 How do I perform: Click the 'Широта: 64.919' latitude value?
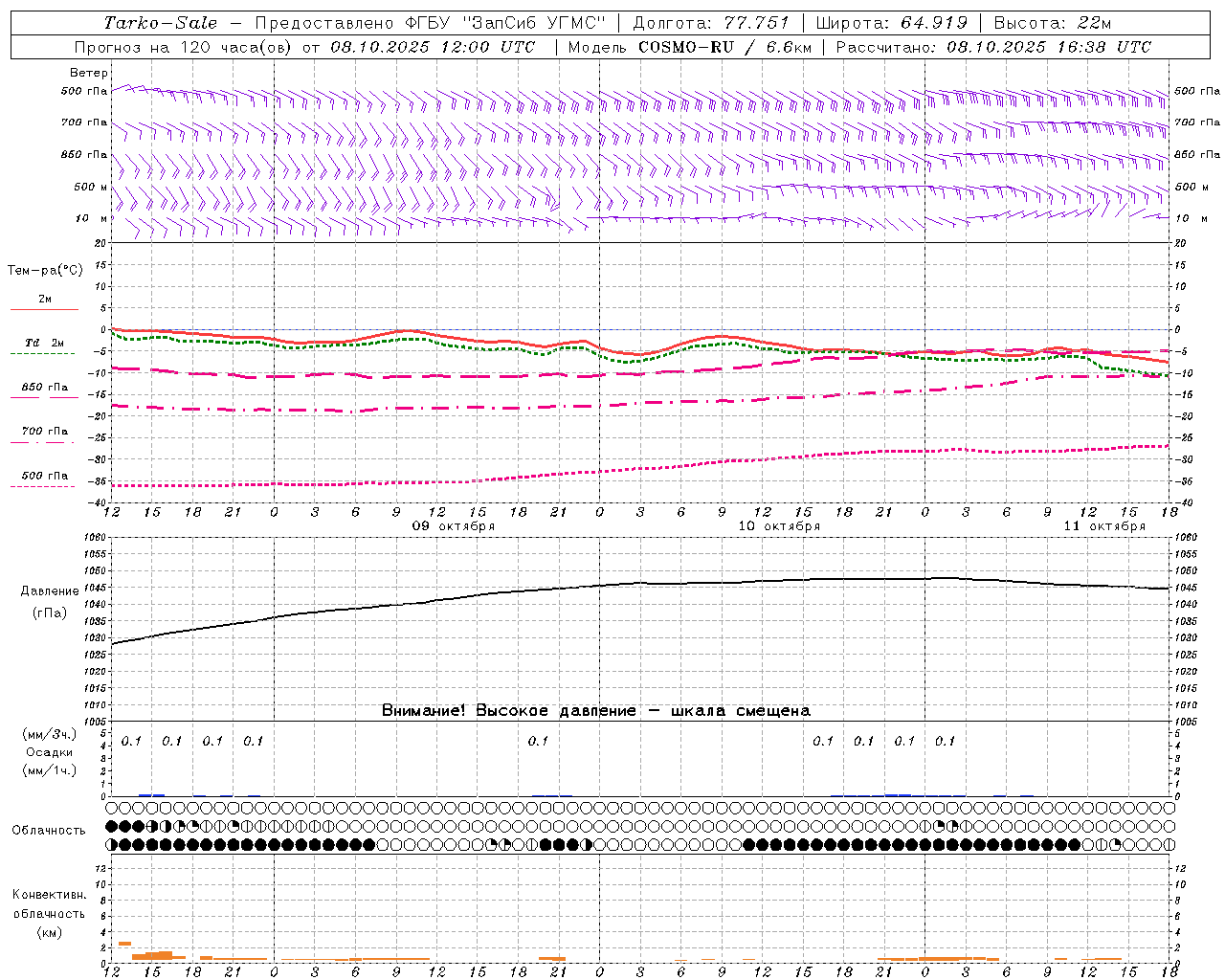tap(892, 23)
